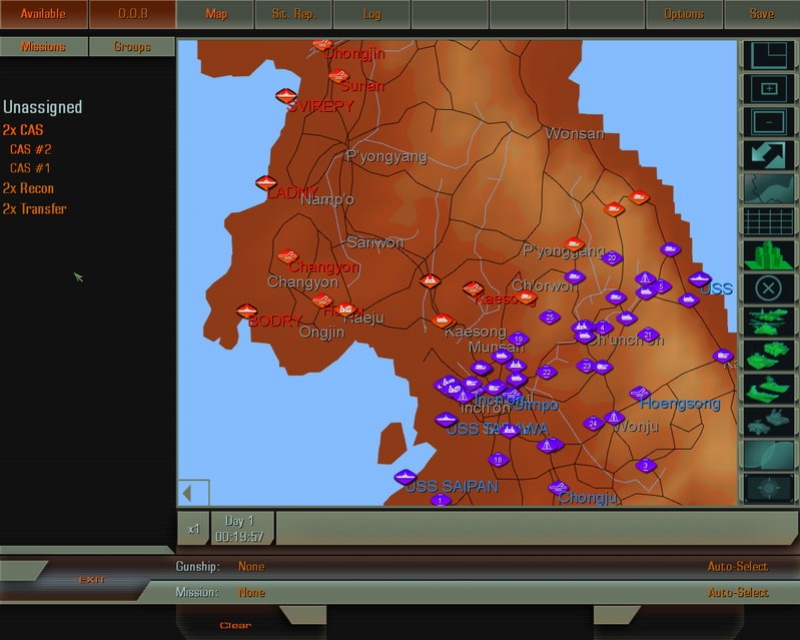
Task: Expand the 2x Transfer mission group
Action: coord(35,209)
